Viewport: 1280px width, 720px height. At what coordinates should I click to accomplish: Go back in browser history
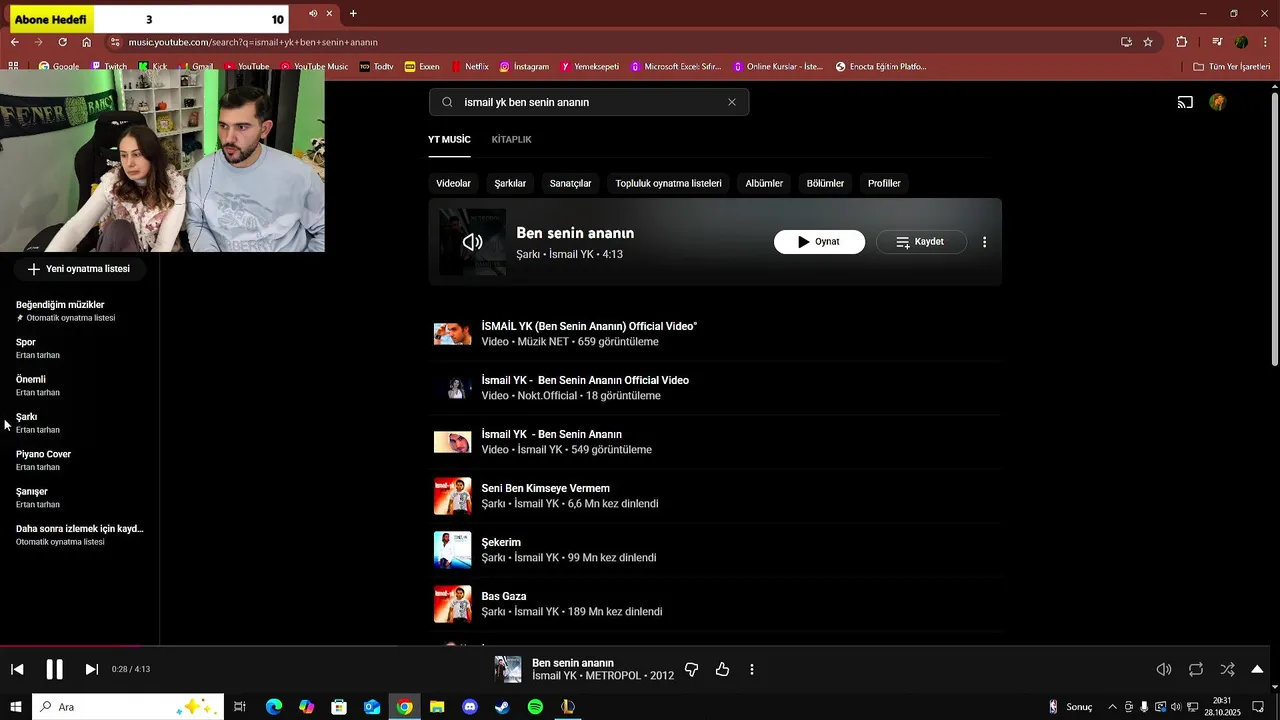tap(14, 42)
